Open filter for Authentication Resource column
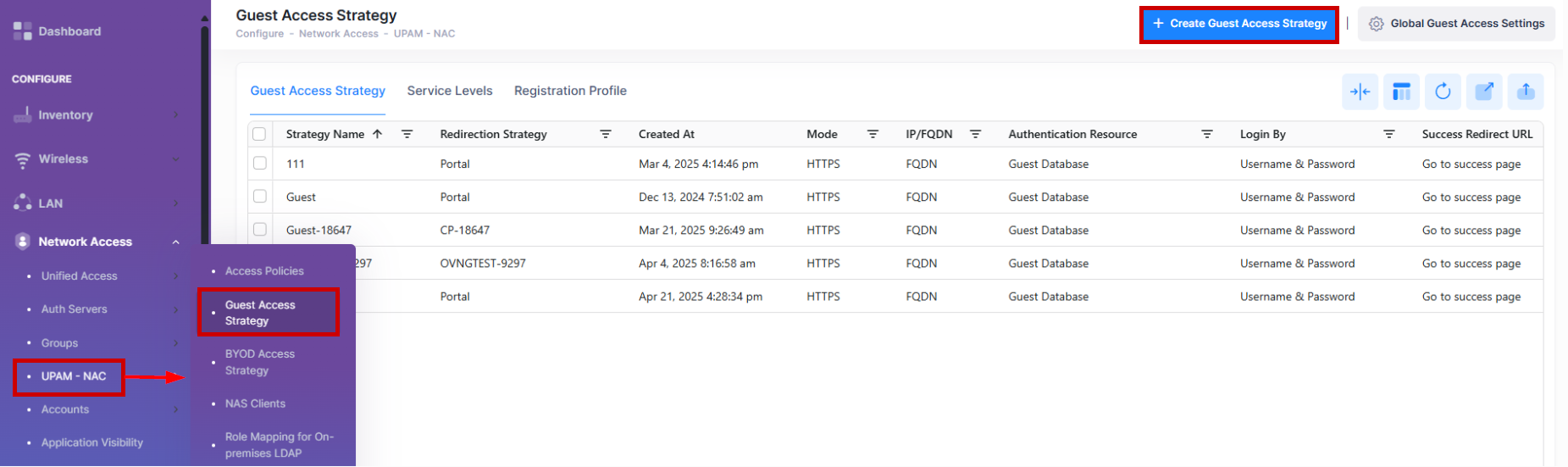The width and height of the screenshot is (1568, 467). 1207,134
